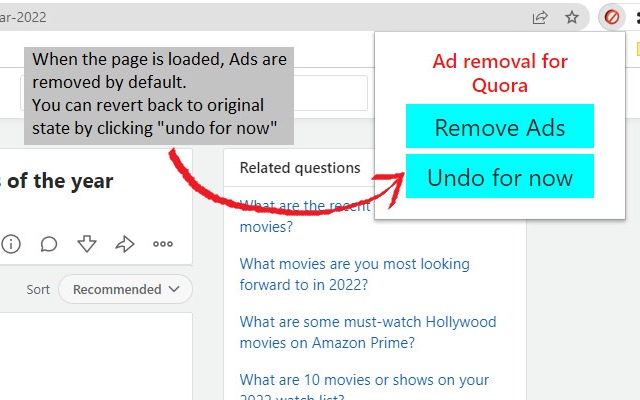Open the Ad removal extension icon
Image resolution: width=640 pixels, height=400 pixels.
tap(611, 17)
